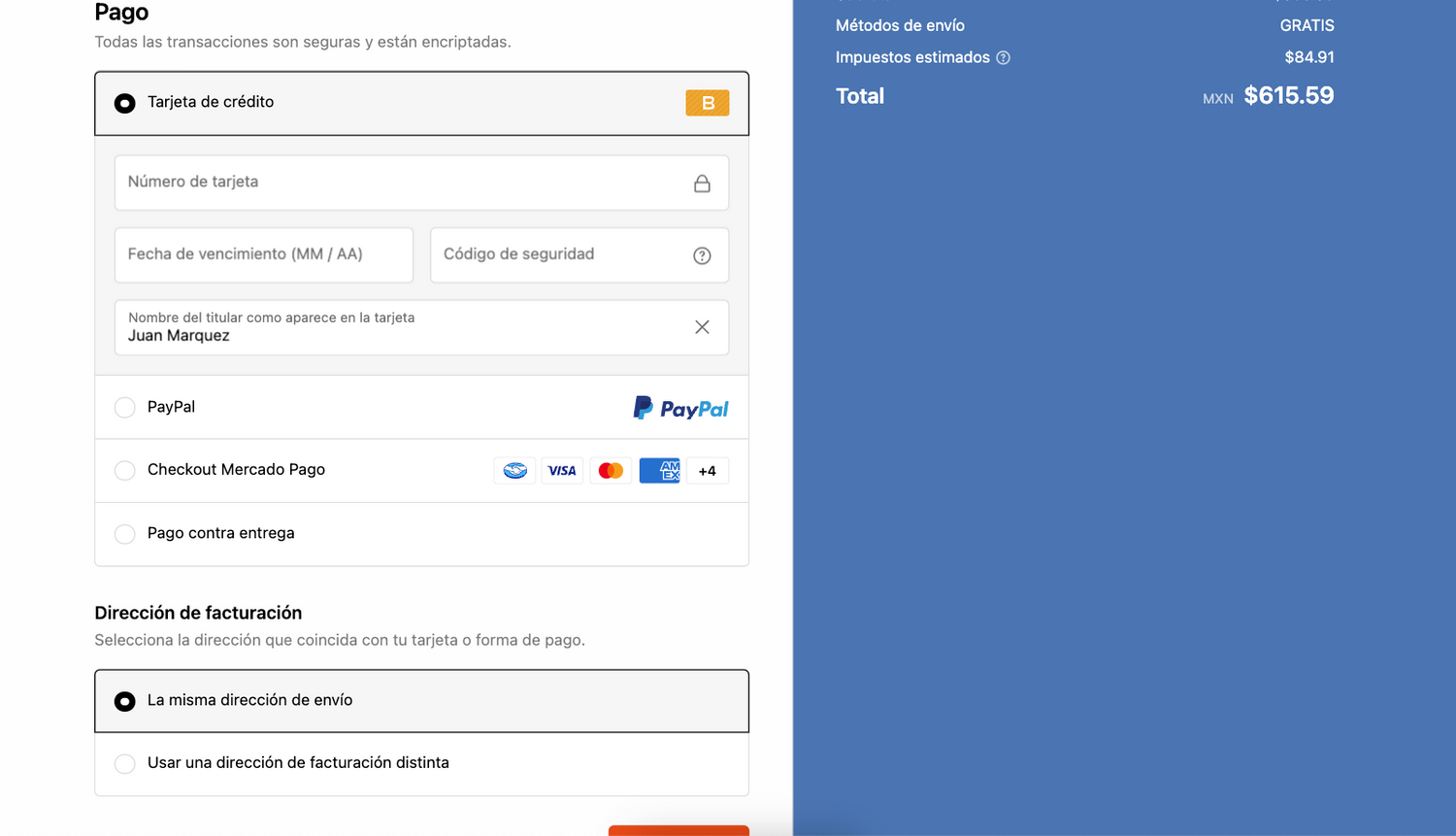This screenshot has height=836, width=1456.
Task: Choose Checkout Mercado Pago radio option
Action: 125,471
